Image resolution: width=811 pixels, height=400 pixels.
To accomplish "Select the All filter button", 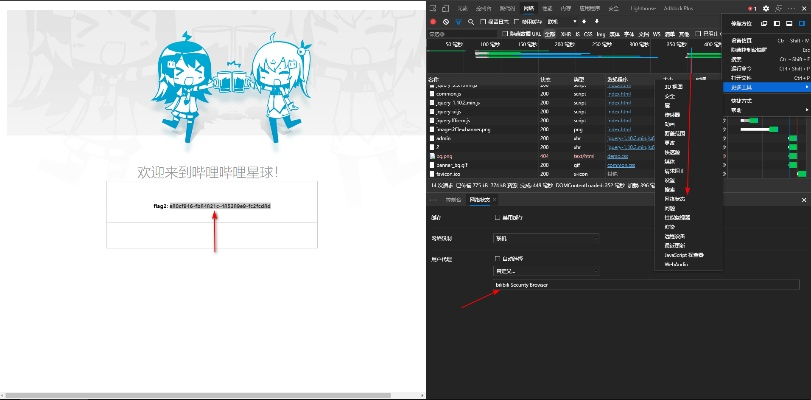I will [549, 34].
